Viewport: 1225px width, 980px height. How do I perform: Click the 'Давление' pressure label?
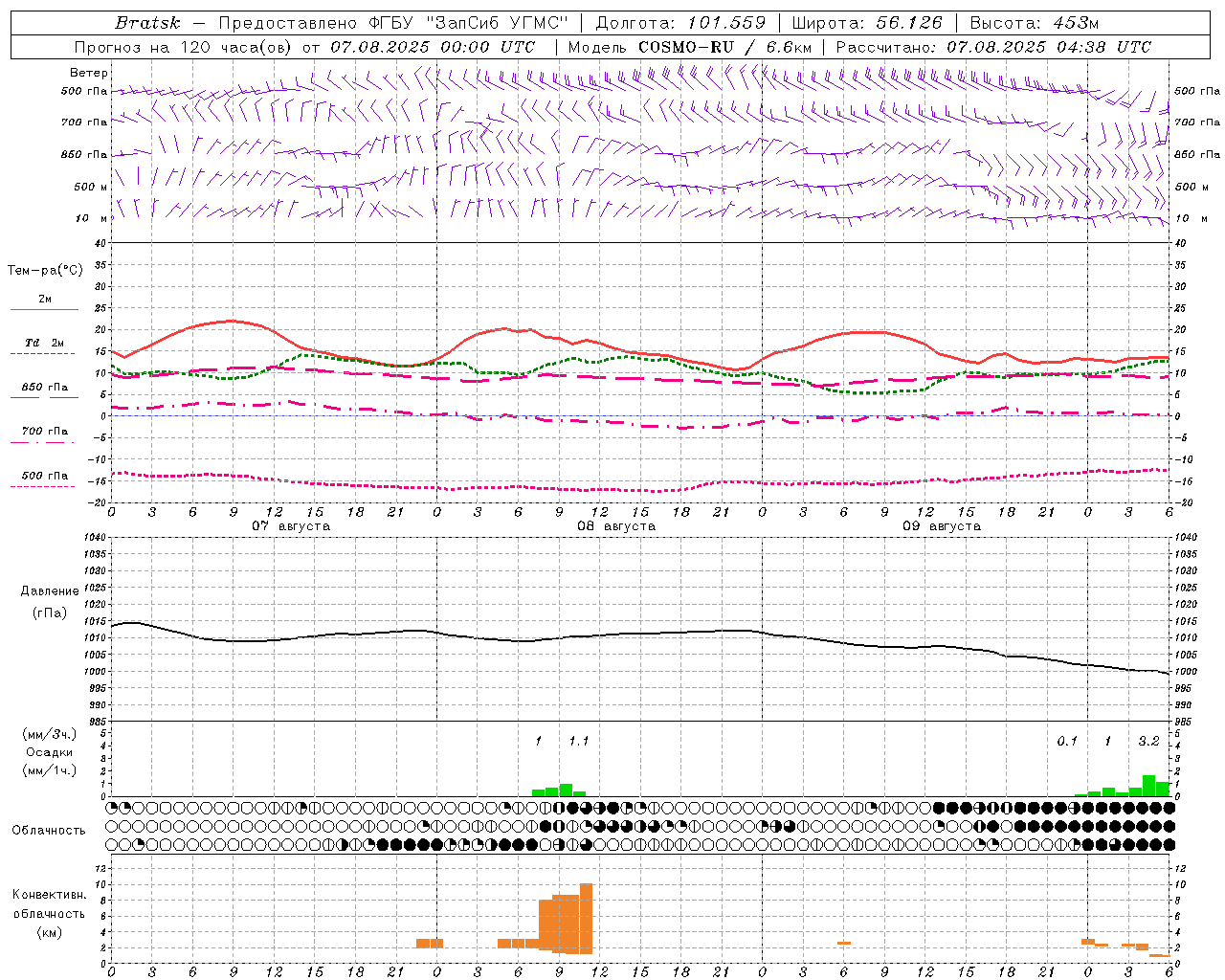(50, 591)
